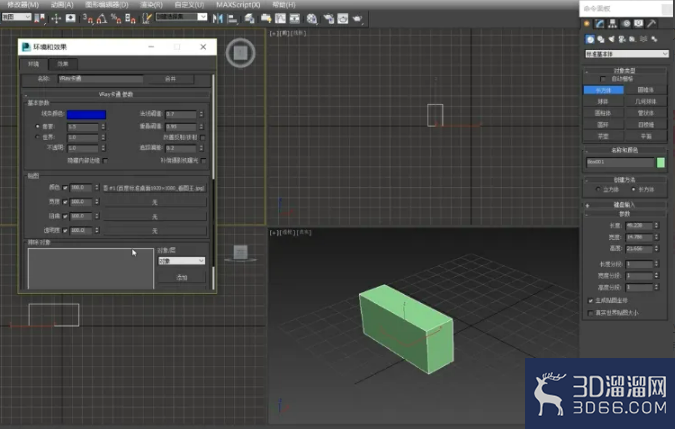Collapse the 名称和颜色 rollout
The height and width of the screenshot is (429, 675).
pos(625,150)
